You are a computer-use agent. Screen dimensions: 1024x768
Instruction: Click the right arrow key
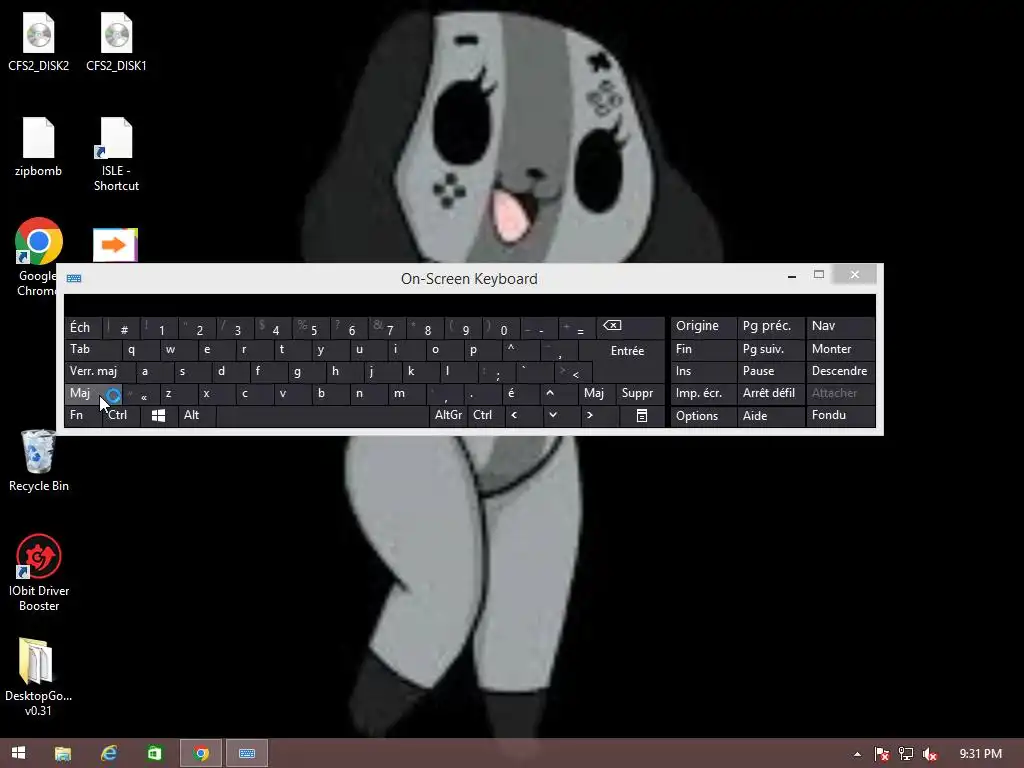click(600, 415)
